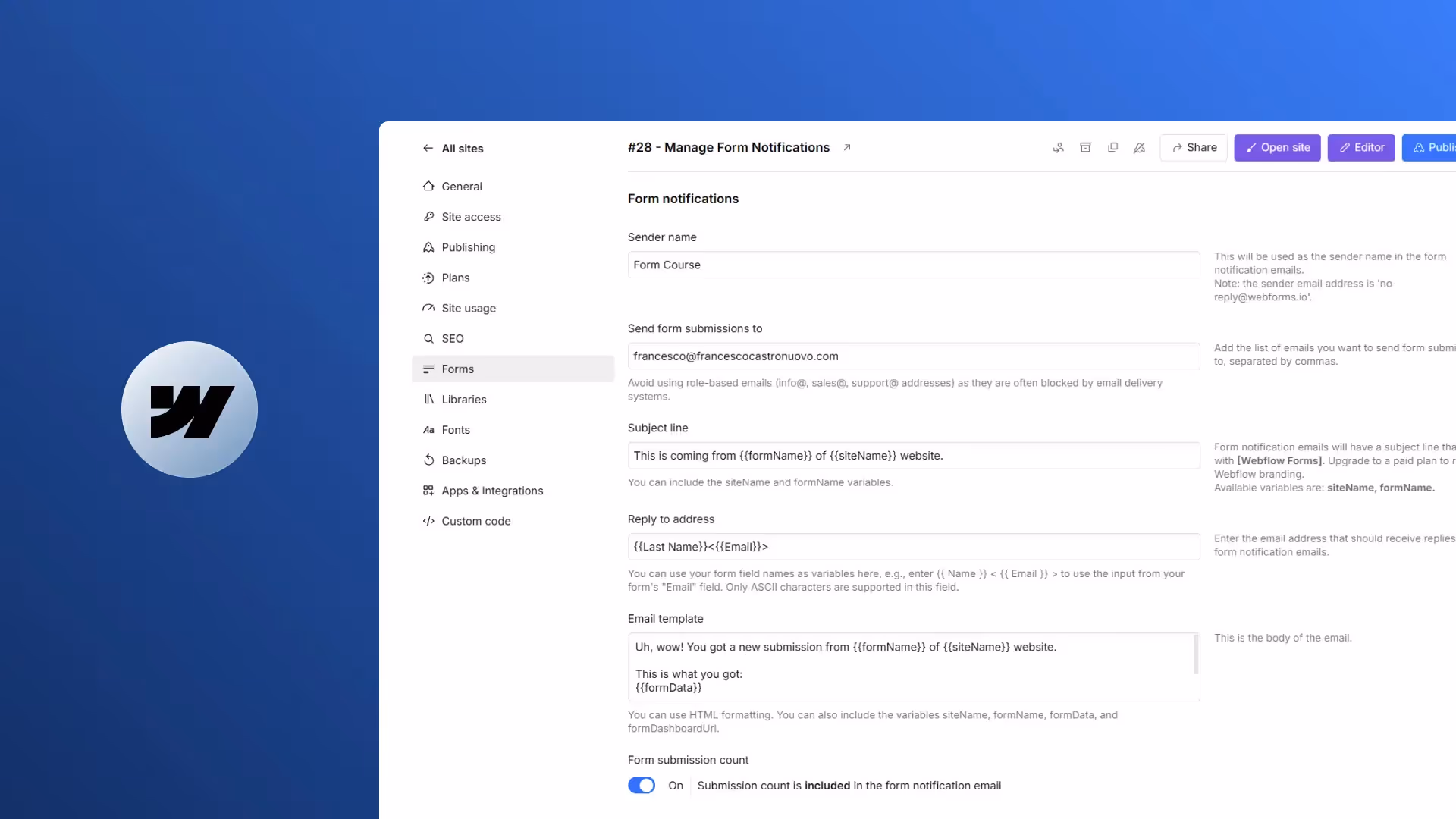Image resolution: width=1456 pixels, height=819 pixels.
Task: Open the General settings tab
Action: click(x=461, y=187)
